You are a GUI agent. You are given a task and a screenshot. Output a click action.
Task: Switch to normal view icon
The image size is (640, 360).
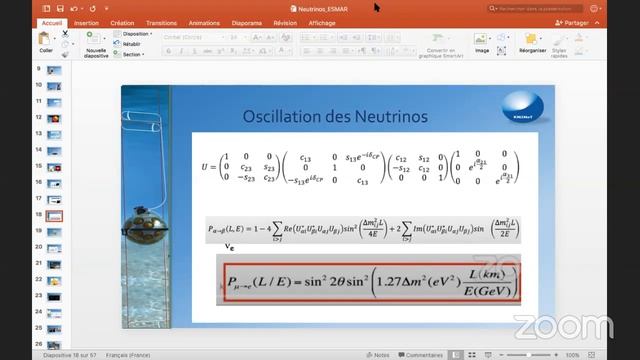pos(456,355)
